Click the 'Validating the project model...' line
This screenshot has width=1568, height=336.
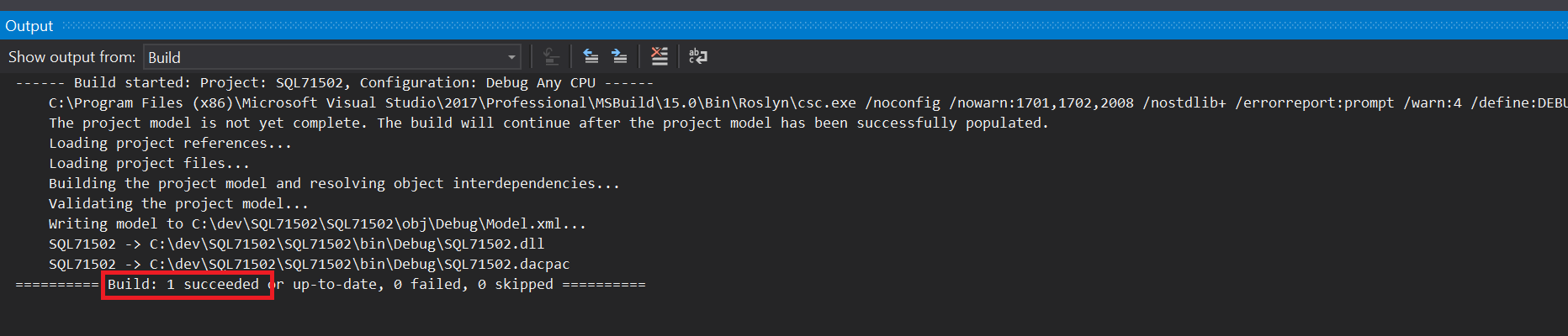pos(178,203)
